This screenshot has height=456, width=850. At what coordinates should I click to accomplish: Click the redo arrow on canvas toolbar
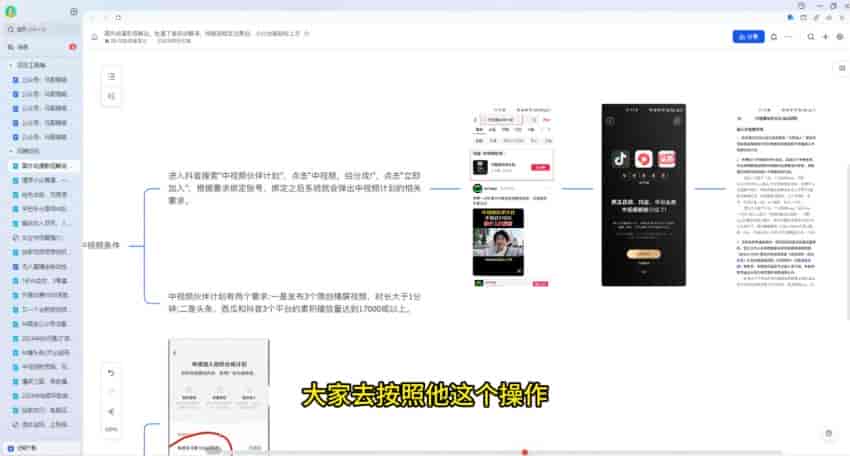pos(111,391)
